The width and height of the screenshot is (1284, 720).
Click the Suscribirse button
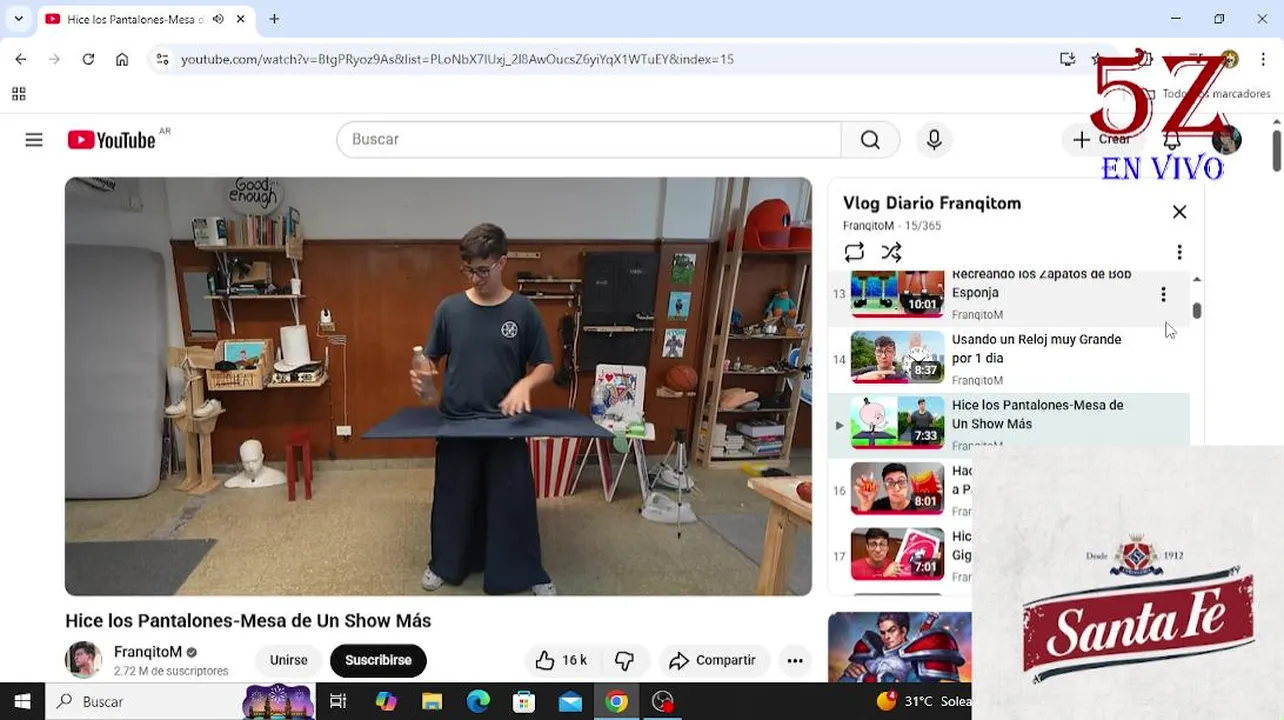click(x=378, y=660)
